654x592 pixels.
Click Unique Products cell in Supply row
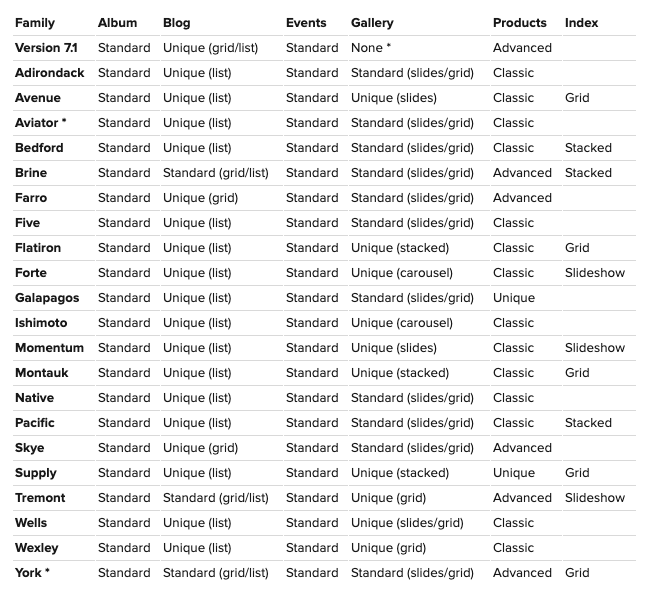coord(514,473)
